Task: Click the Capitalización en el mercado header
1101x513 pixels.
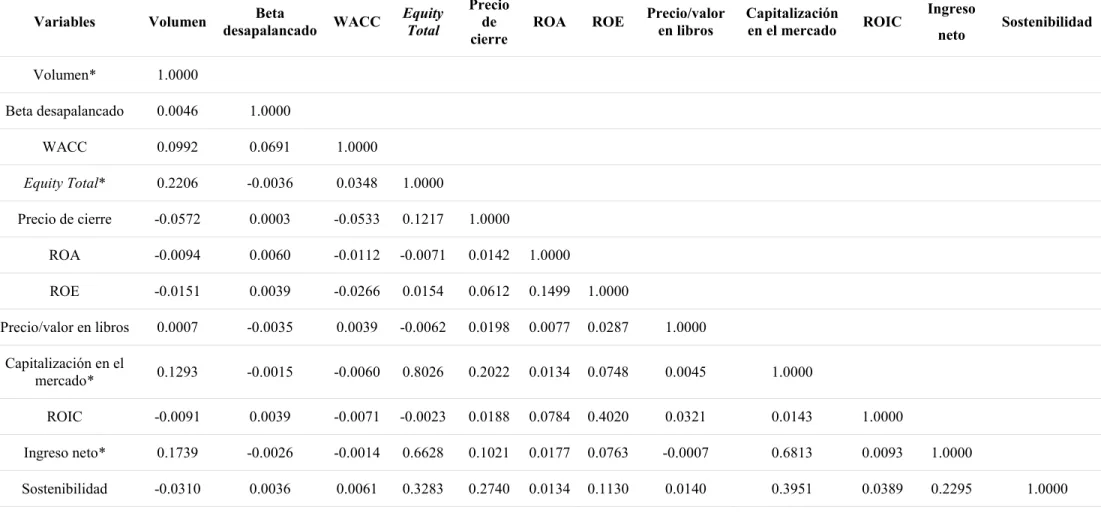Action: 793,22
